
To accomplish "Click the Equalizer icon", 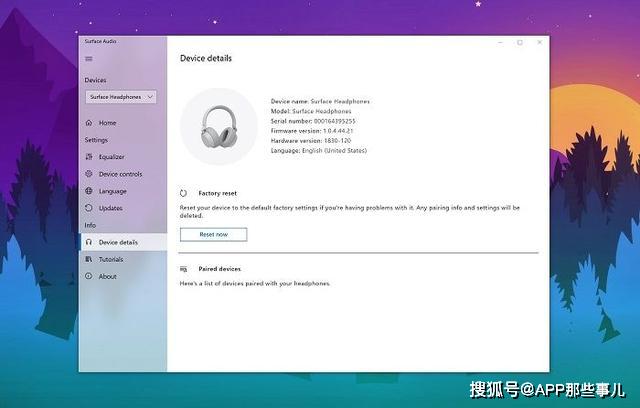I will click(89, 157).
